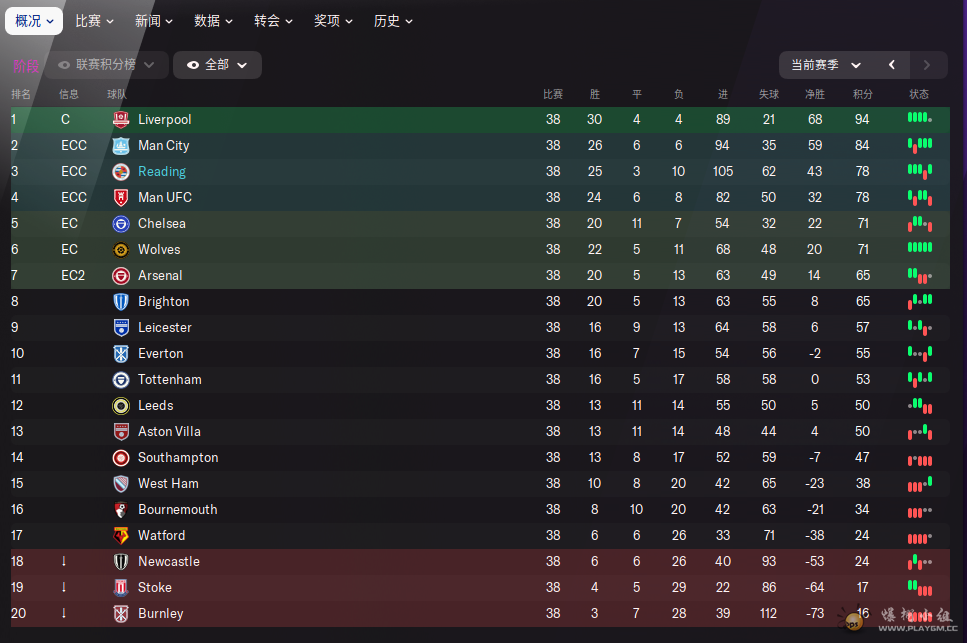Screen dimensions: 967x643
Task: Click the Reading club crest
Action: pyautogui.click(x=121, y=171)
